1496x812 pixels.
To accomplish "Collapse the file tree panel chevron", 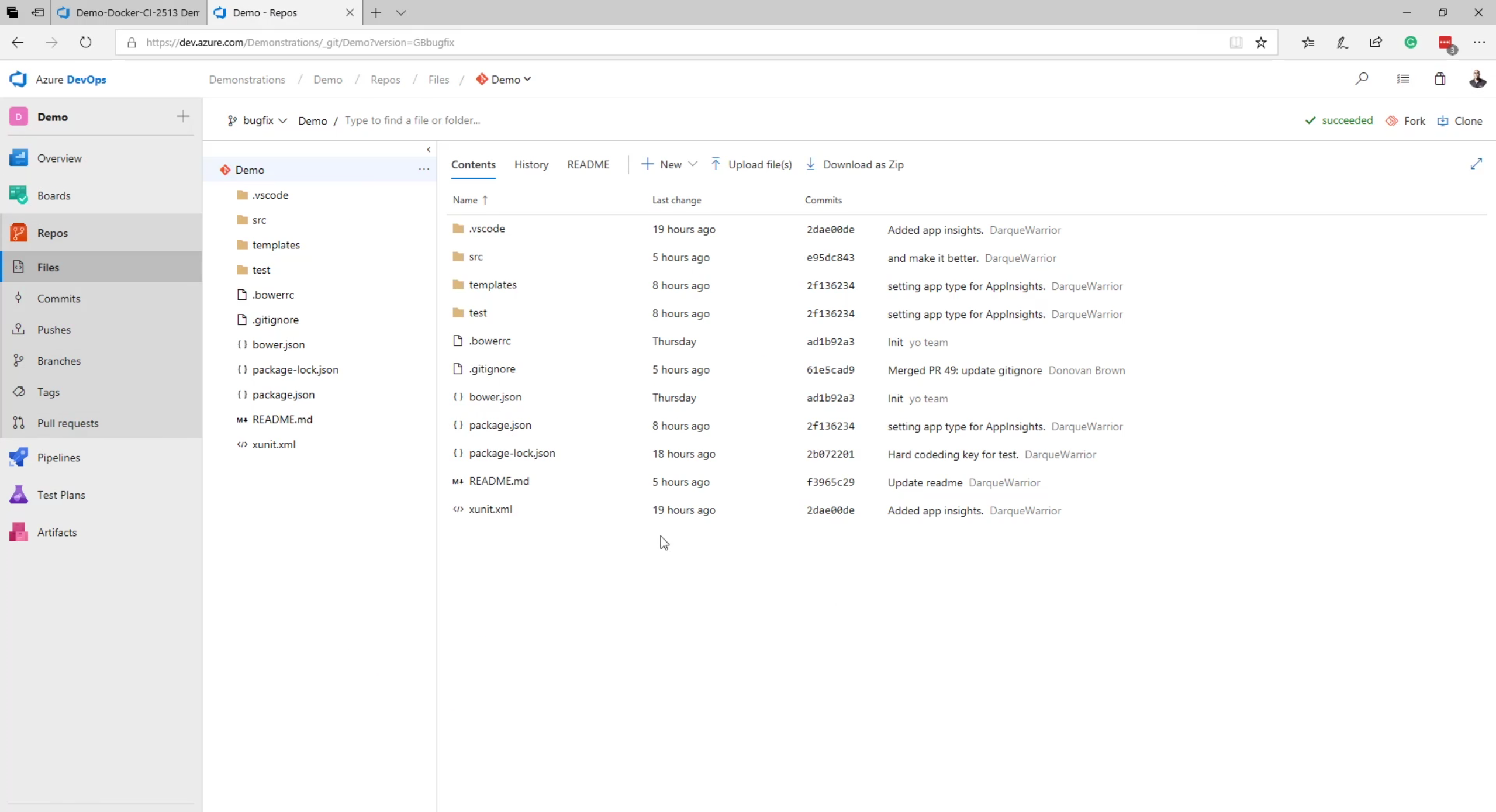I will tap(429, 150).
